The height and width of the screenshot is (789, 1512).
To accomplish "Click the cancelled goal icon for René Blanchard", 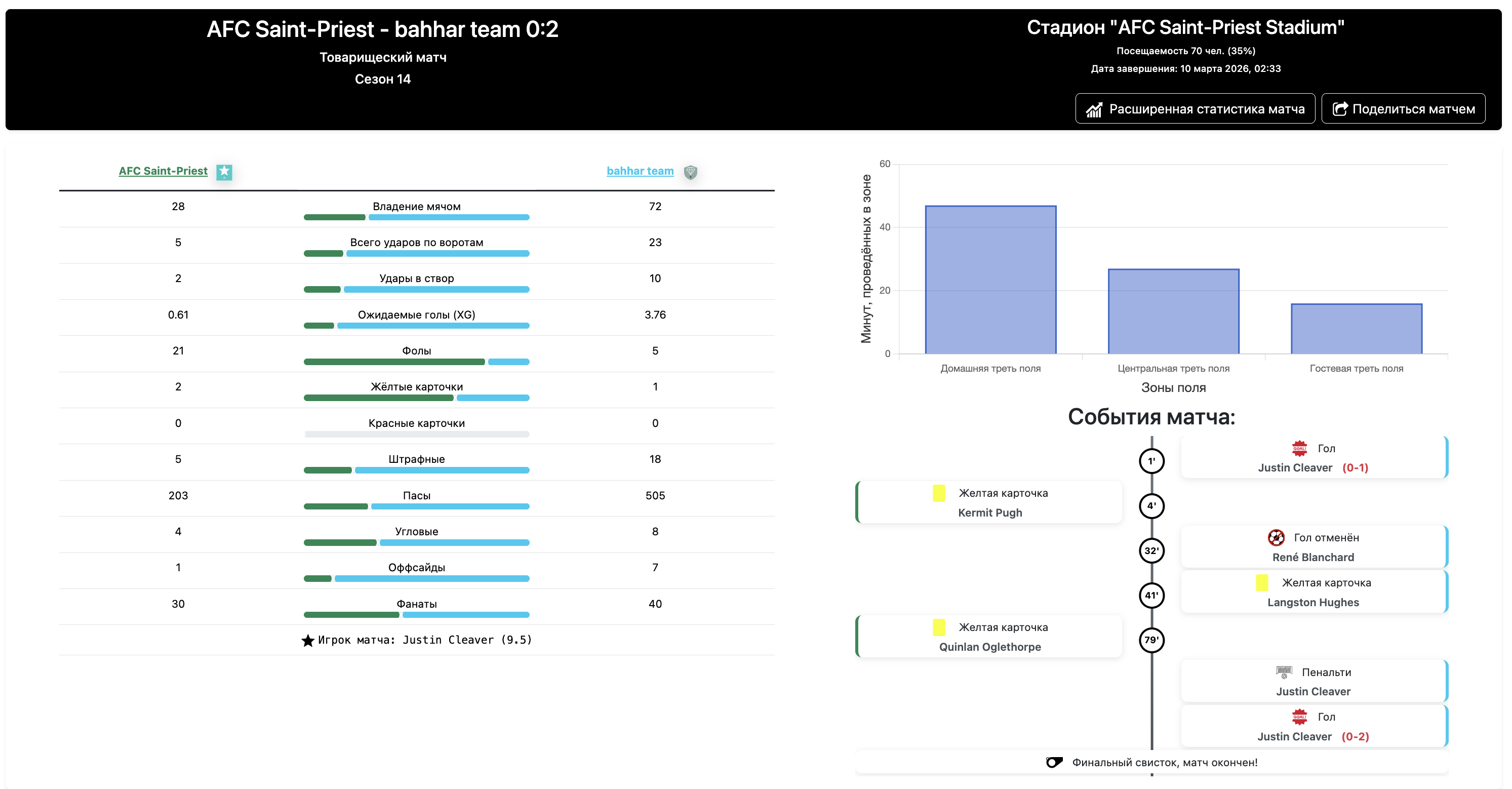I will click(1276, 537).
